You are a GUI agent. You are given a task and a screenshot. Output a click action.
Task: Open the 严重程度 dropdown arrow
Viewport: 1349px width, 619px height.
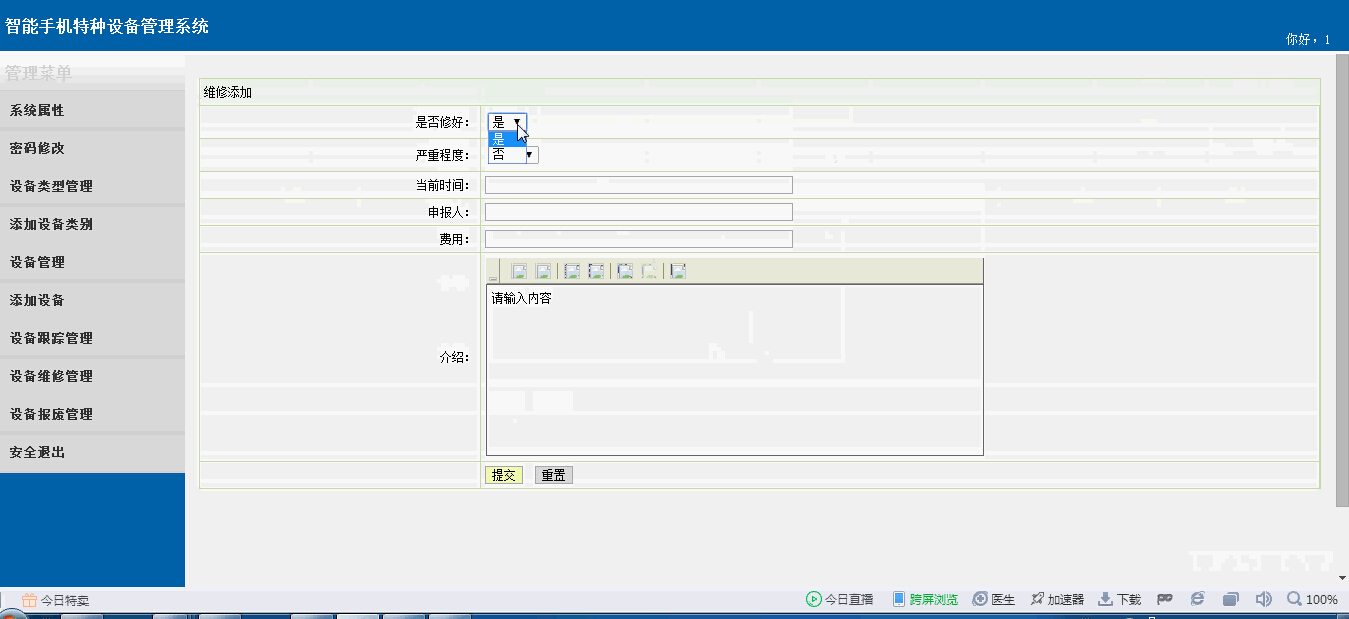529,155
